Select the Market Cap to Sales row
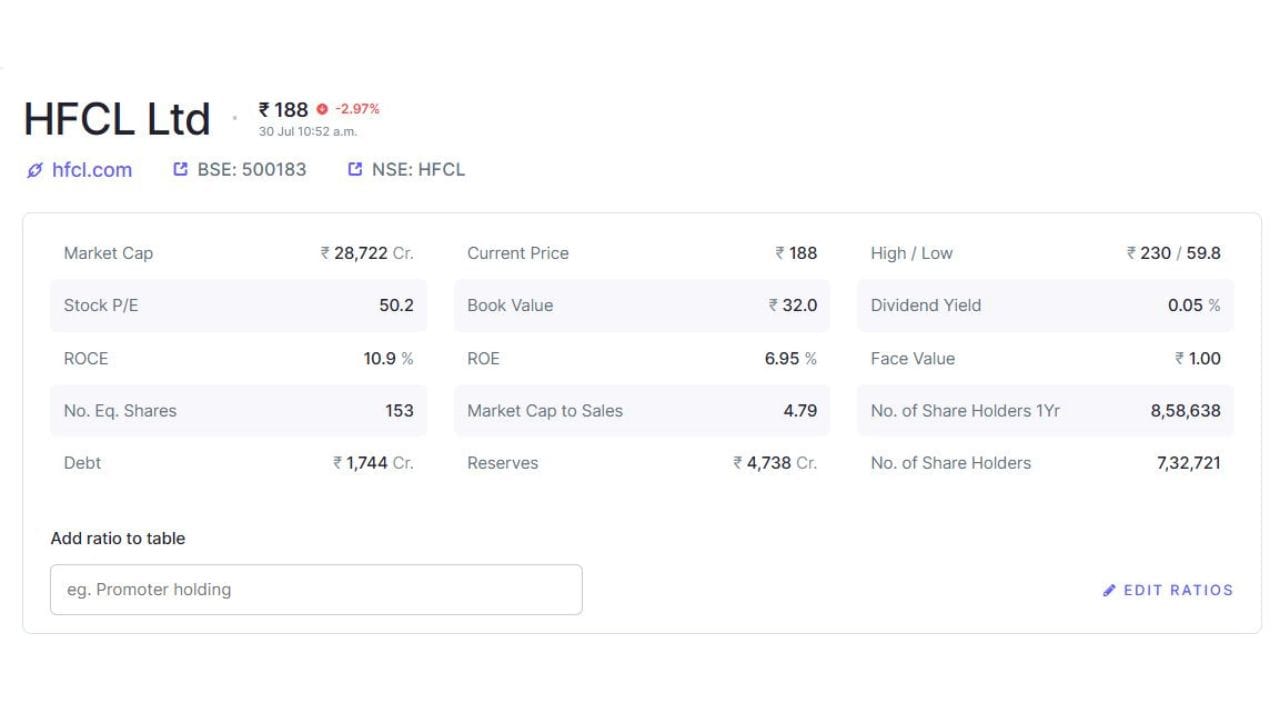This screenshot has height=720, width=1280. tap(642, 410)
